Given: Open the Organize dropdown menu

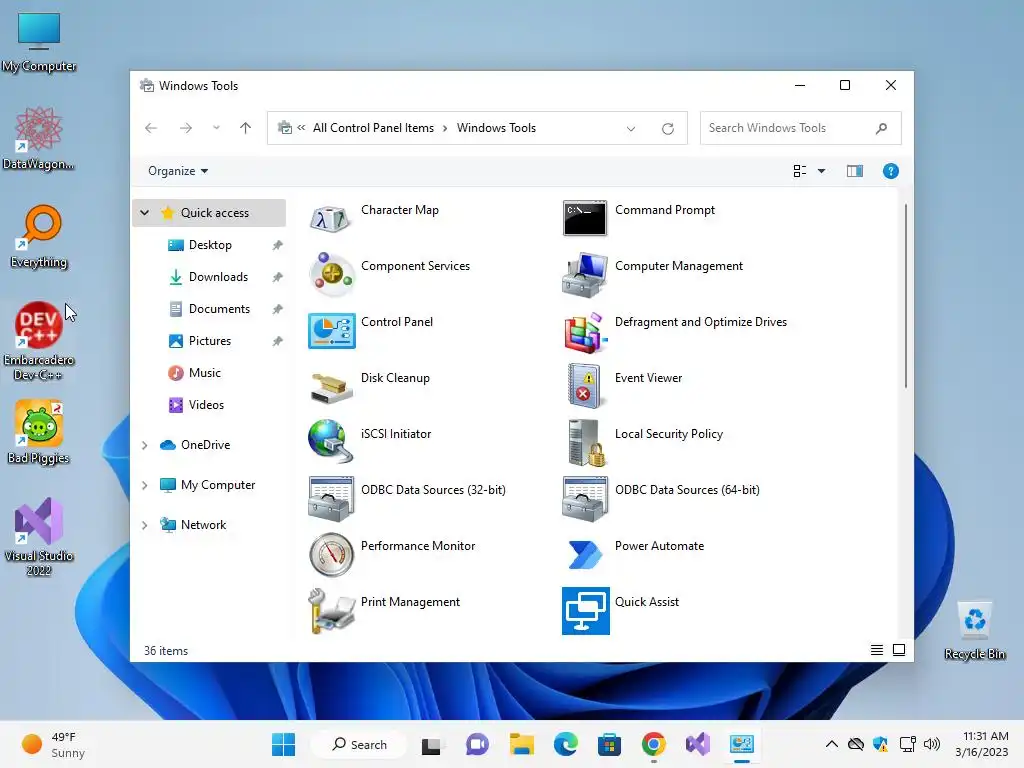Looking at the screenshot, I should (x=178, y=171).
